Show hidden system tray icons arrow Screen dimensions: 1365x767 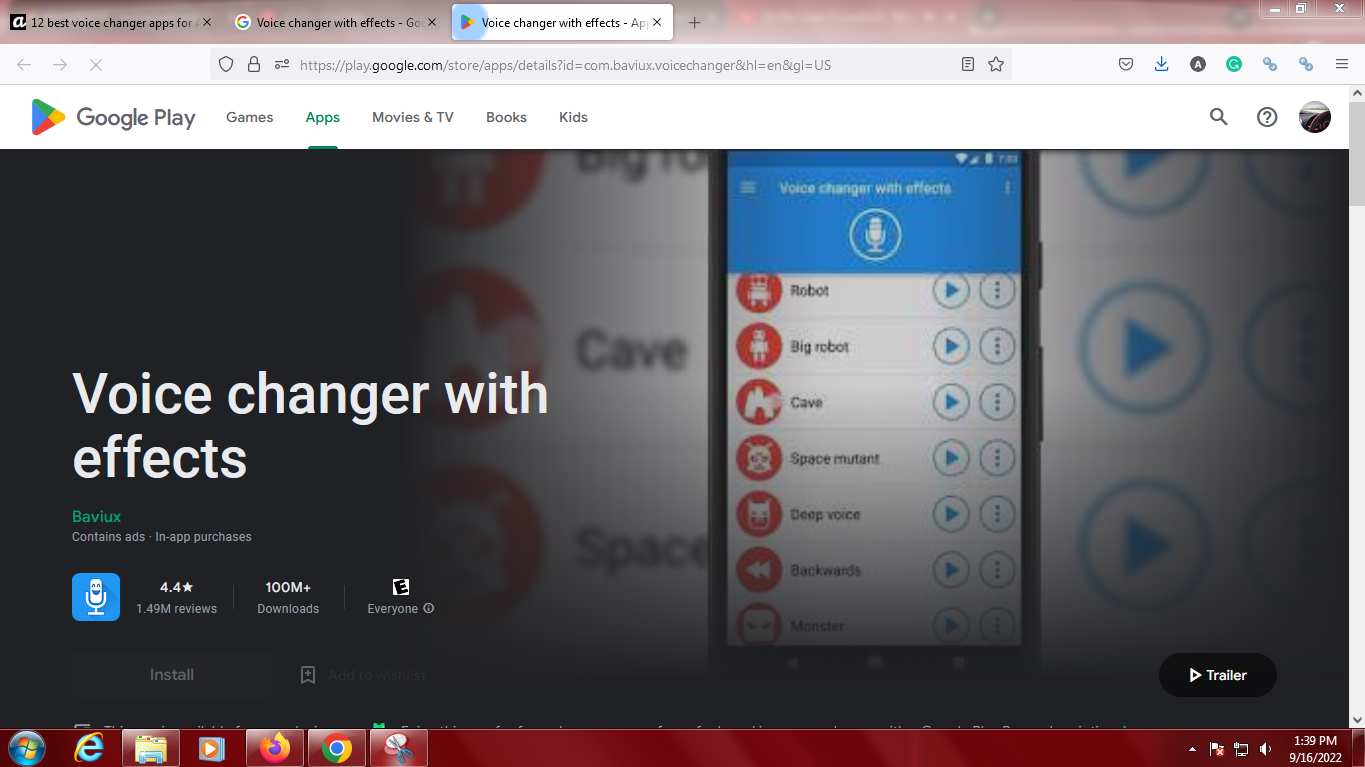(x=1192, y=749)
